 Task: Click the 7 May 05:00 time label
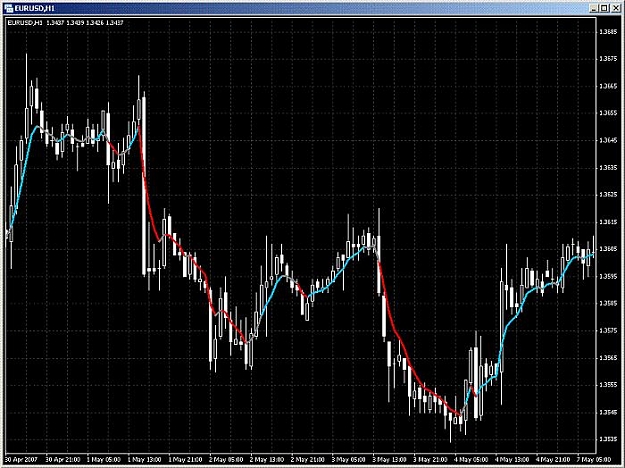click(x=594, y=459)
